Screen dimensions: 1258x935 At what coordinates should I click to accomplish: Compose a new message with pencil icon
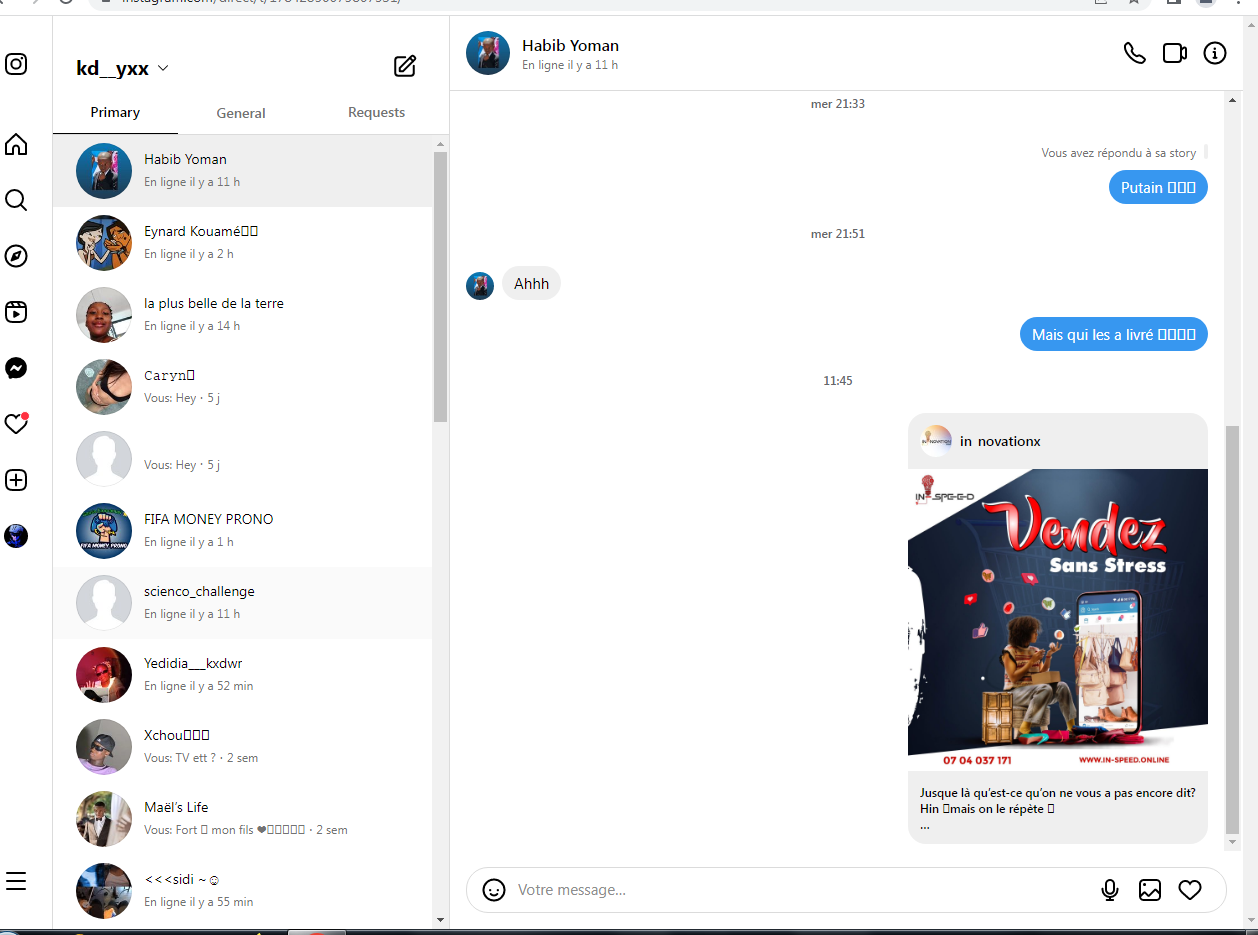(x=404, y=67)
